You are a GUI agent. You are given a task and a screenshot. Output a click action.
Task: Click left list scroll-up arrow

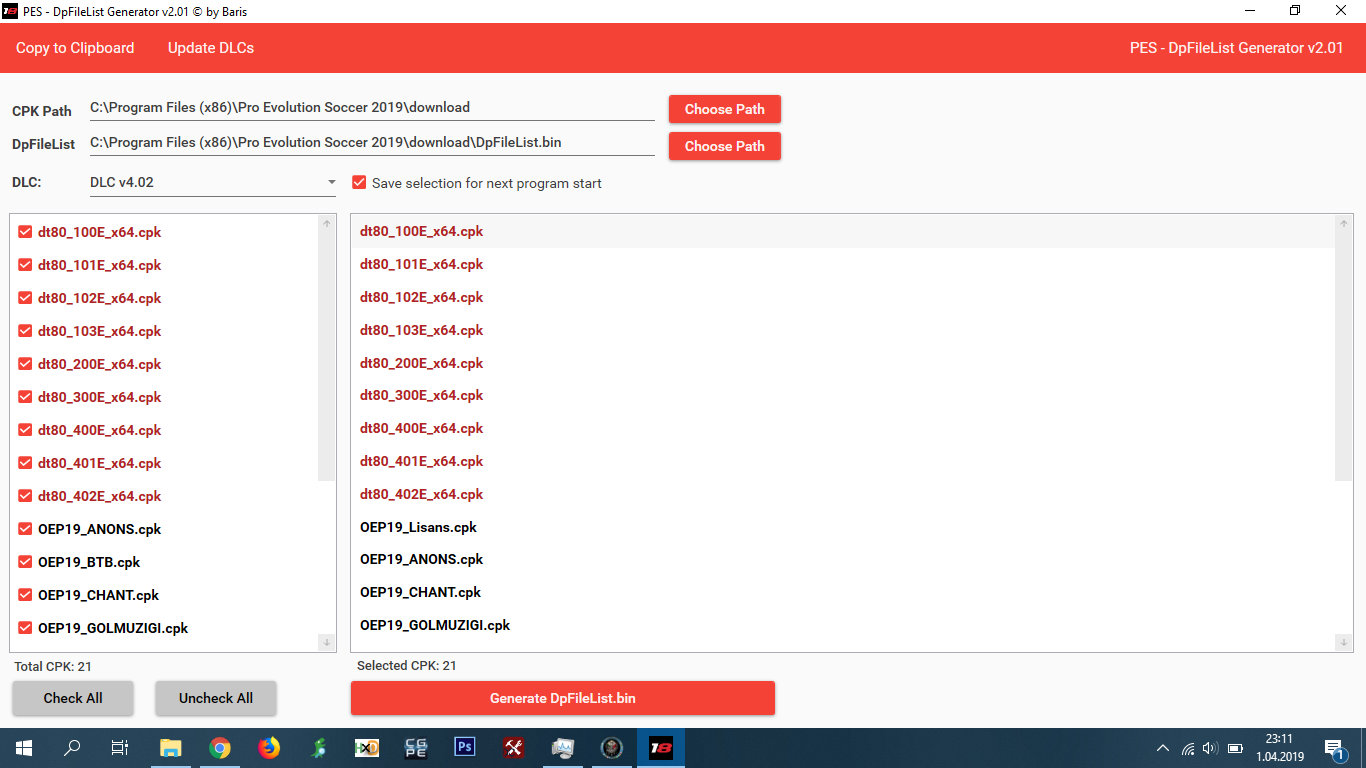326,224
